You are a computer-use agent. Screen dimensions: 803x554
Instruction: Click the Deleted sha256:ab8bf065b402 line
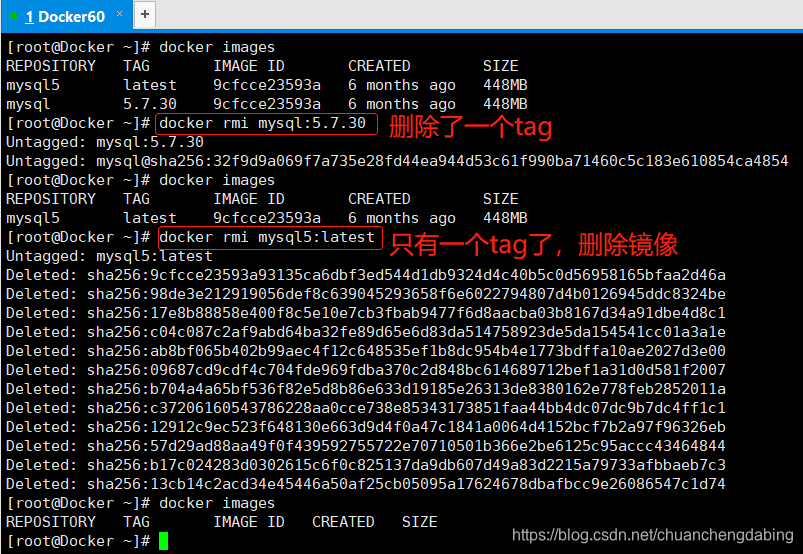coord(366,351)
